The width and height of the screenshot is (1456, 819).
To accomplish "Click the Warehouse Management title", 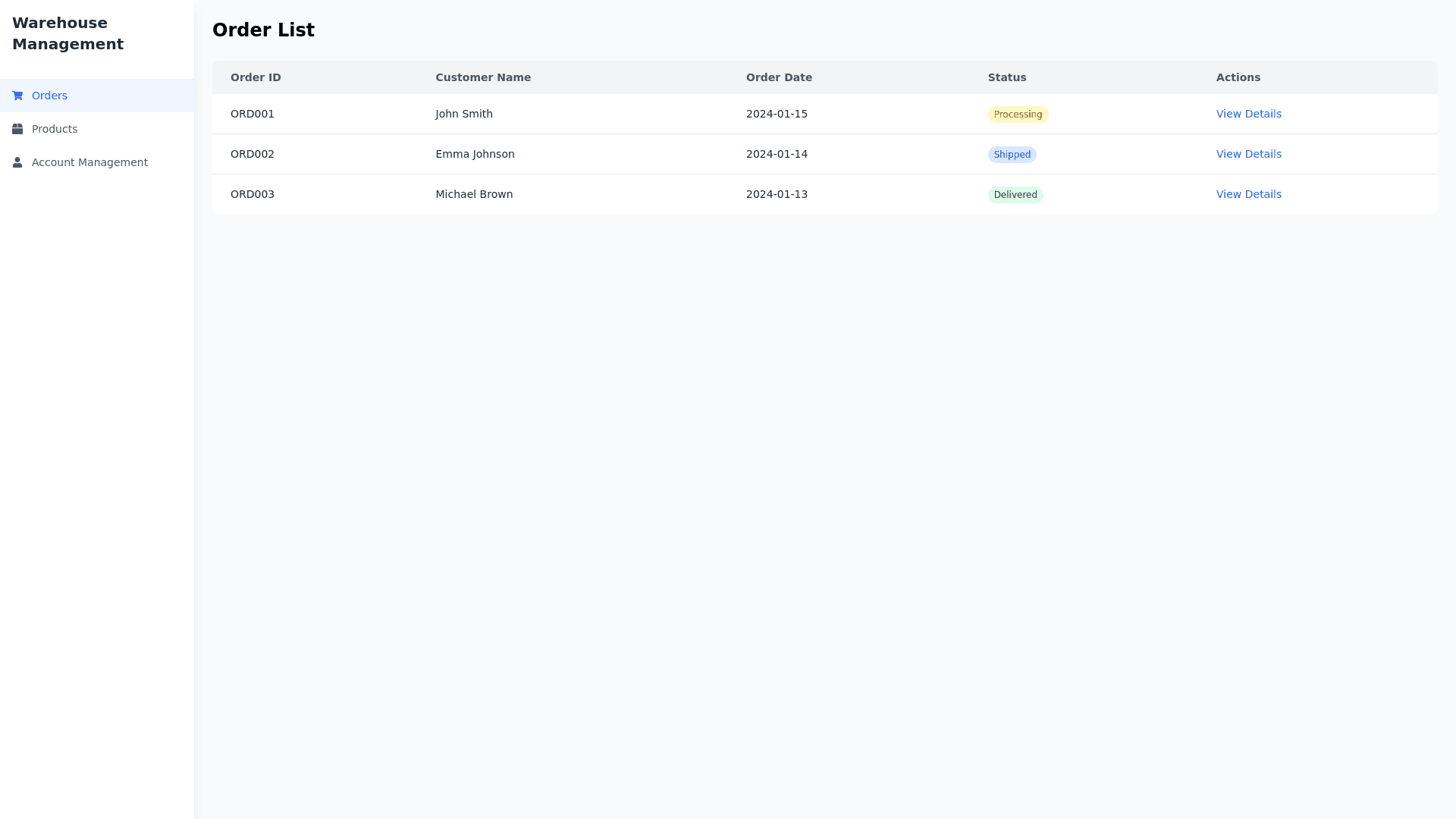I will [67, 33].
